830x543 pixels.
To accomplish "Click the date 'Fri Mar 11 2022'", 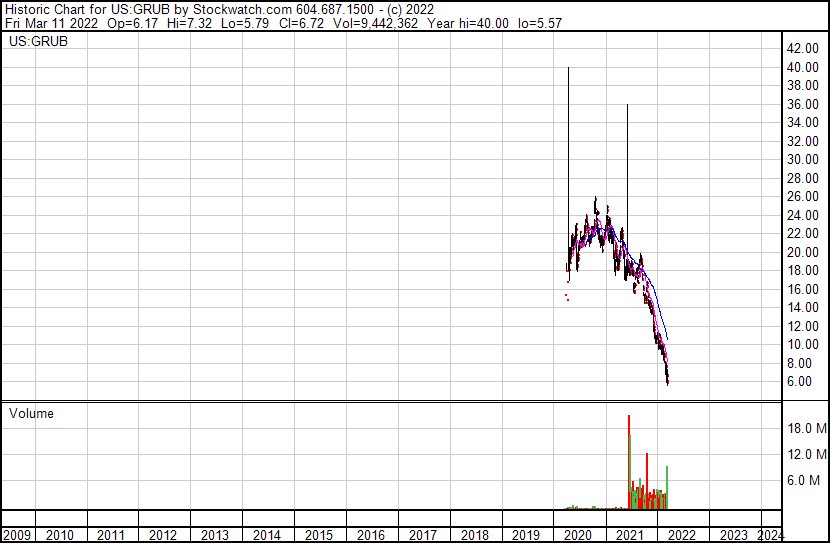I will click(51, 23).
